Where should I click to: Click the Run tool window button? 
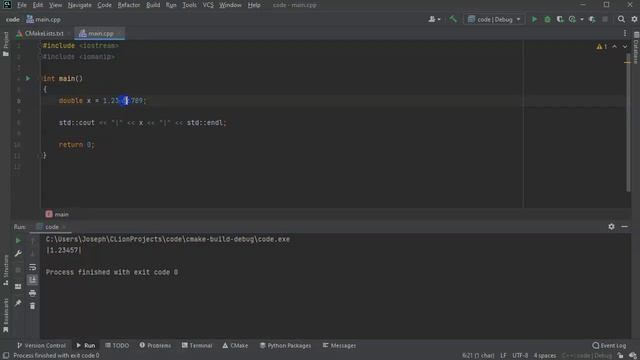[86, 346]
